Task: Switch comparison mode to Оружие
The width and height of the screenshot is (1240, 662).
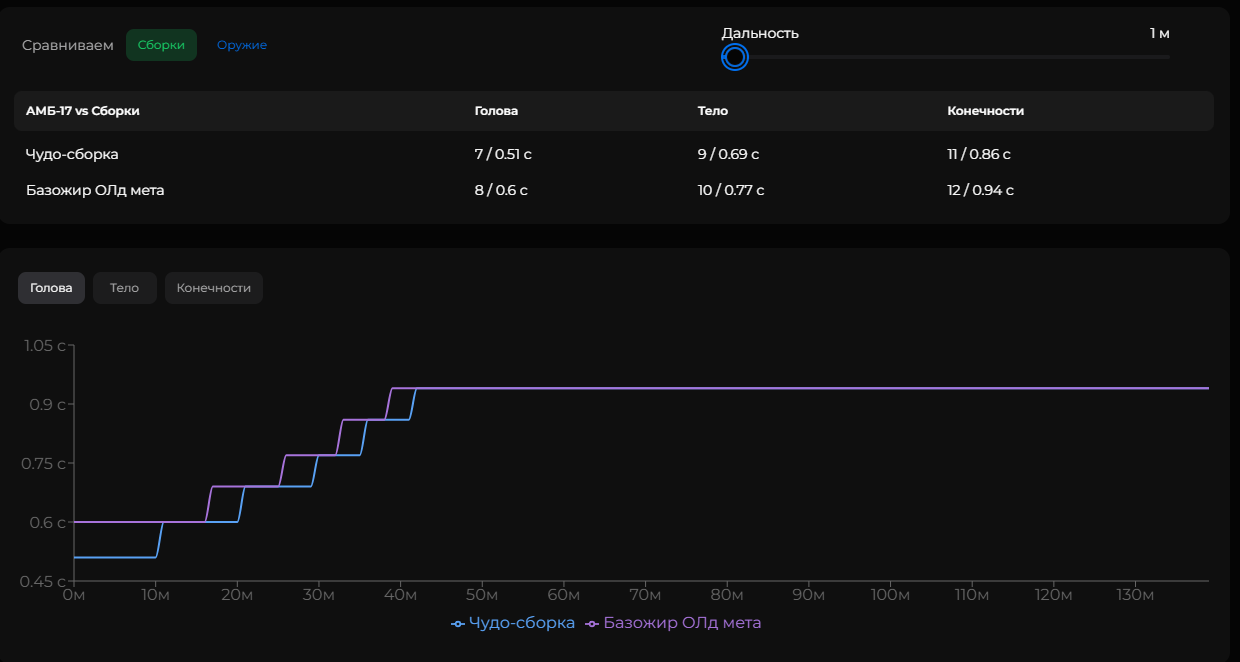Action: tap(242, 45)
